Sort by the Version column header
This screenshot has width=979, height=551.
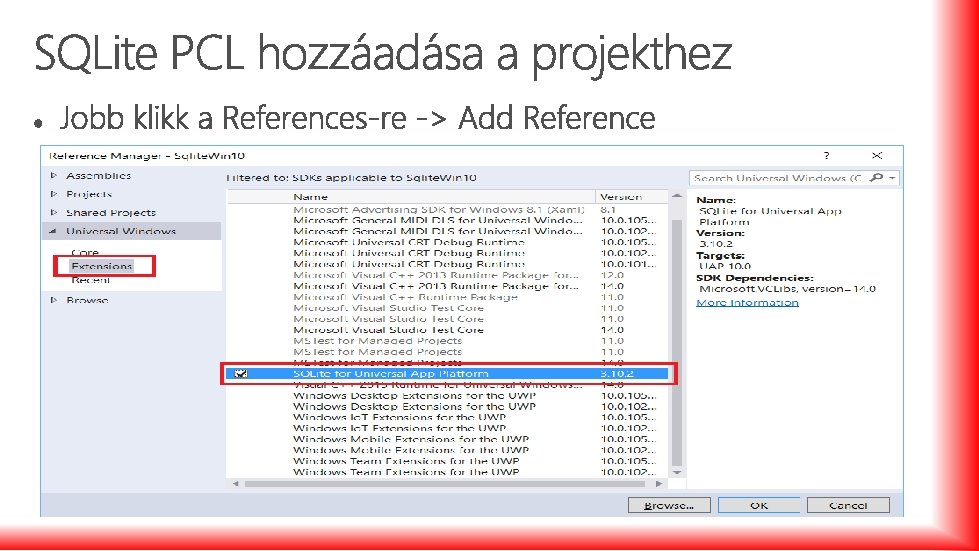click(x=631, y=197)
